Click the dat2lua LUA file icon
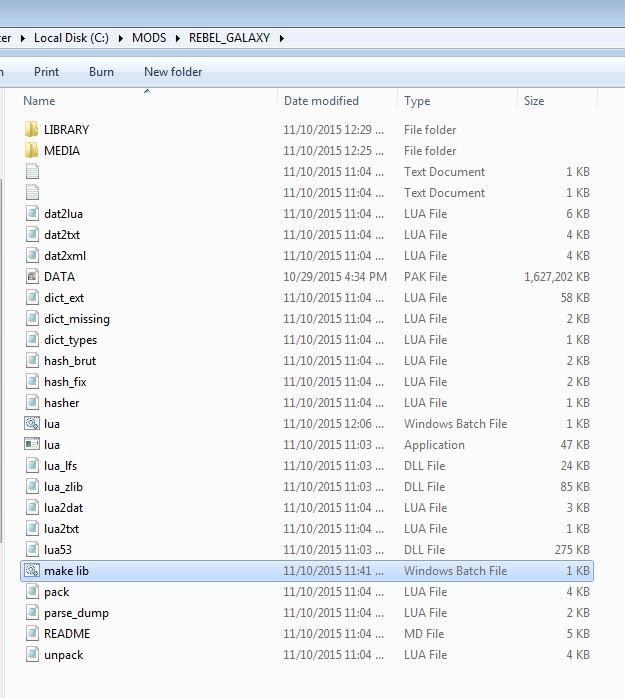This screenshot has height=698, width=625. (31, 214)
